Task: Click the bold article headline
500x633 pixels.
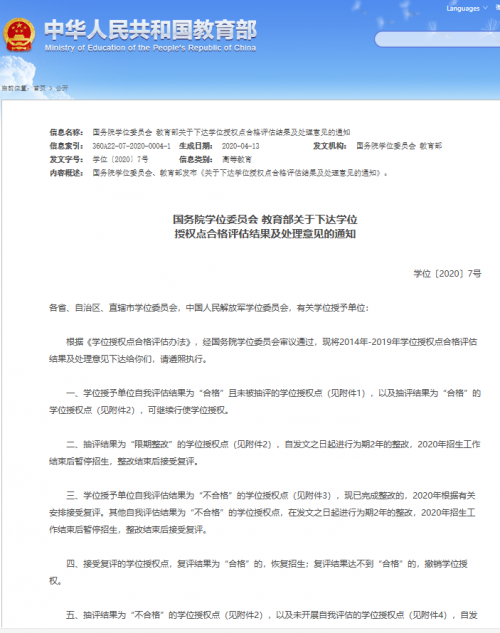Action: coord(265,226)
